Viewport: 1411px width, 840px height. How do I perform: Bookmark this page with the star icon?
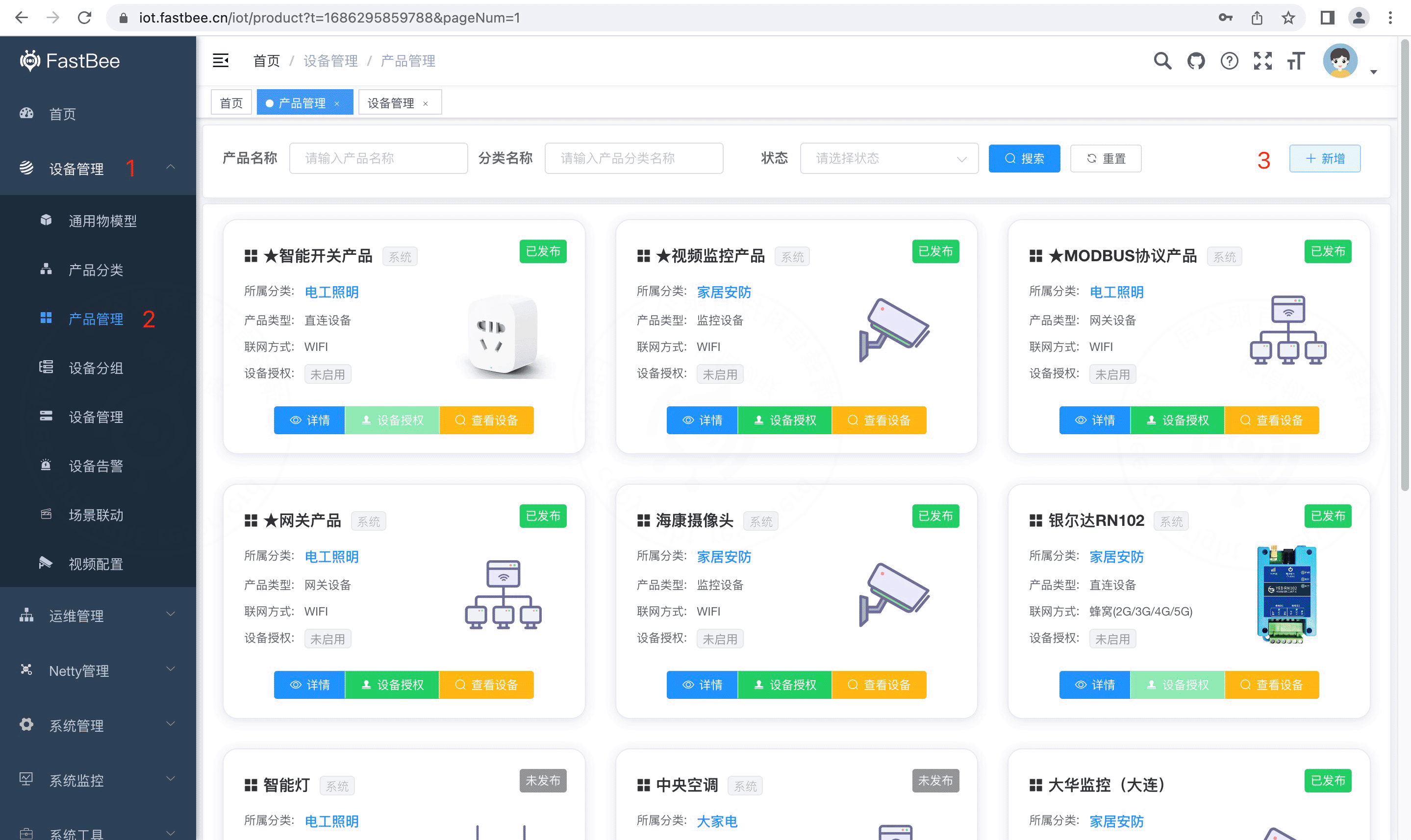1288,18
